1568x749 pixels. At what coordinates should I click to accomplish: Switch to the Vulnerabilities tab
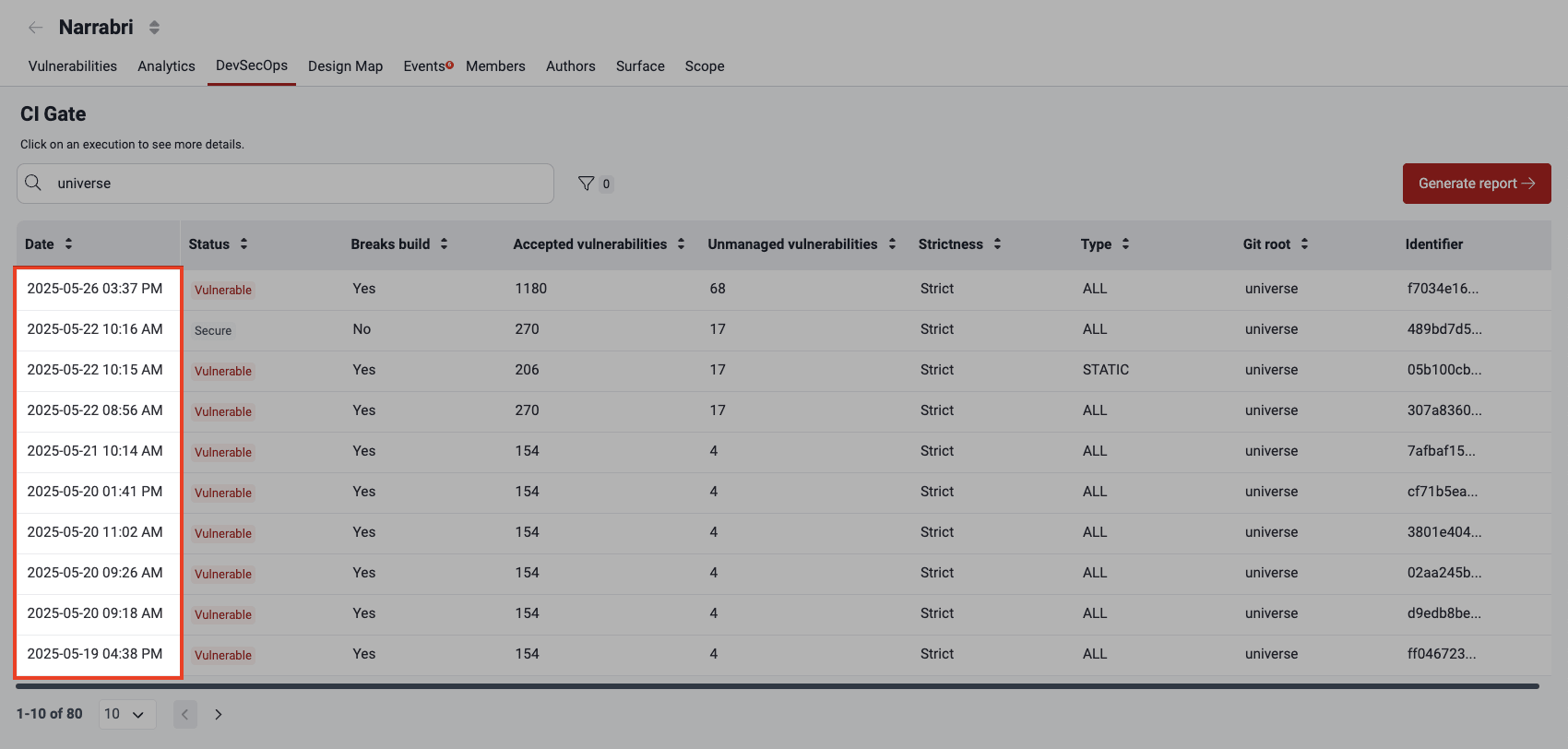click(73, 66)
